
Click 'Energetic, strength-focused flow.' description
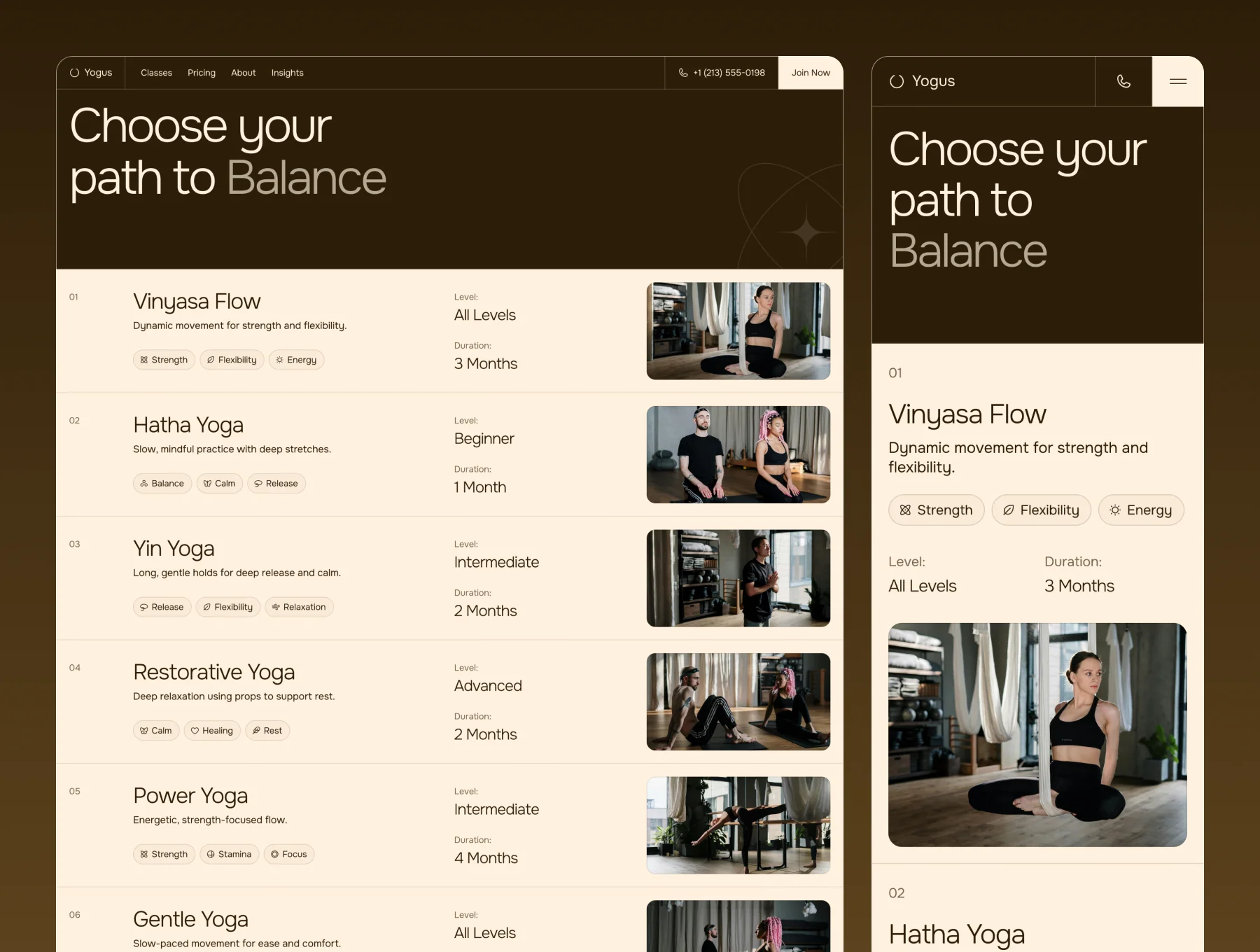pyautogui.click(x=210, y=820)
